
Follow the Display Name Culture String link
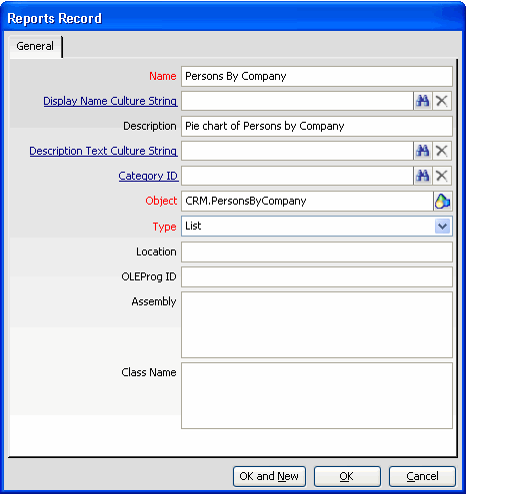point(110,101)
